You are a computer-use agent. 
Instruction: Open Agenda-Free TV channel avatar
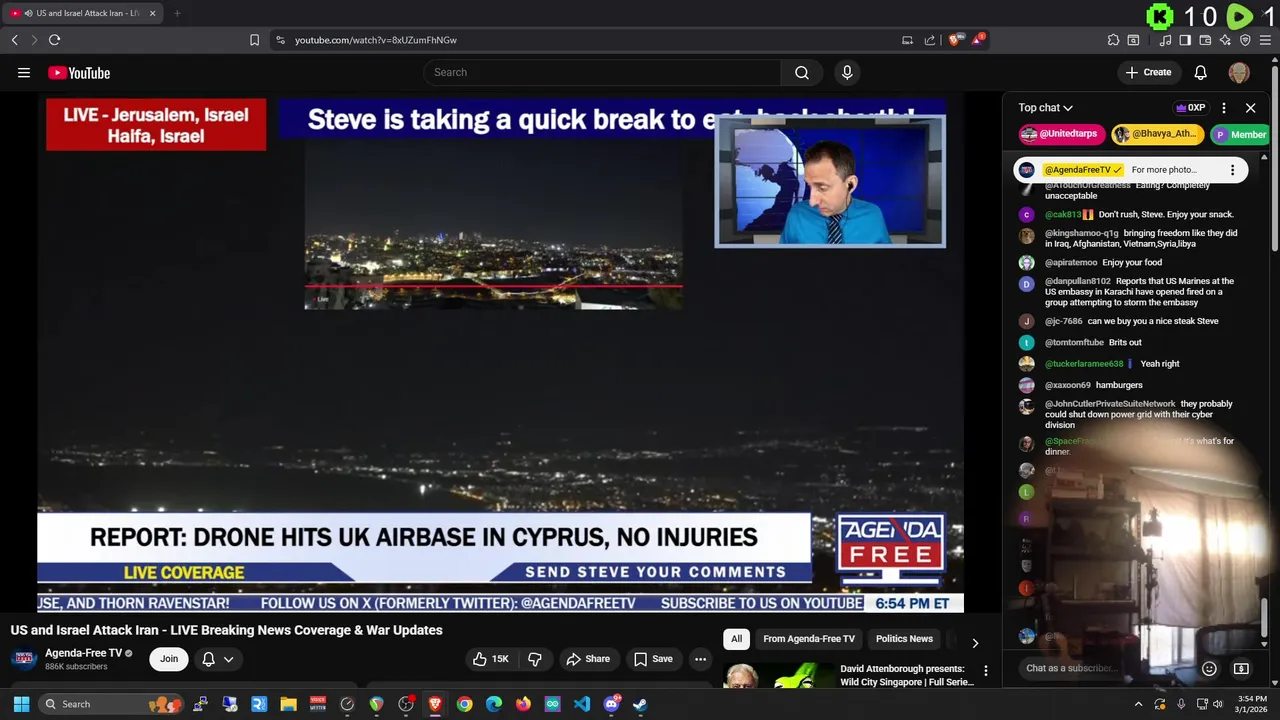[24, 659]
